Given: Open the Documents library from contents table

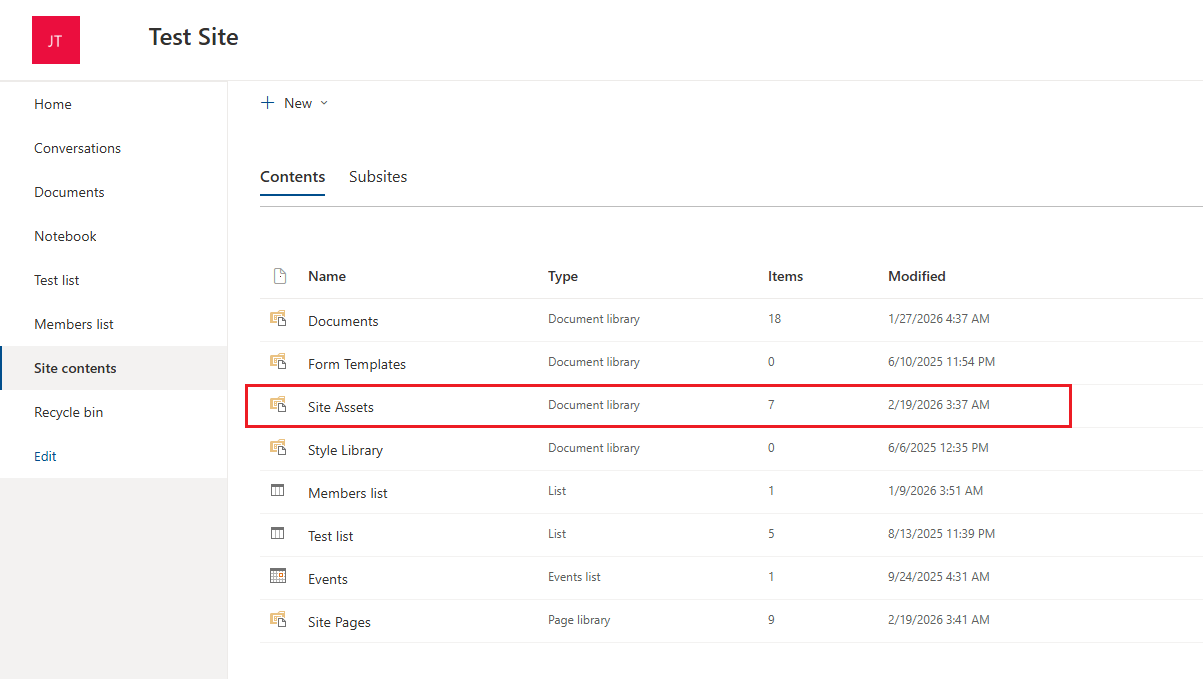Looking at the screenshot, I should tap(343, 321).
